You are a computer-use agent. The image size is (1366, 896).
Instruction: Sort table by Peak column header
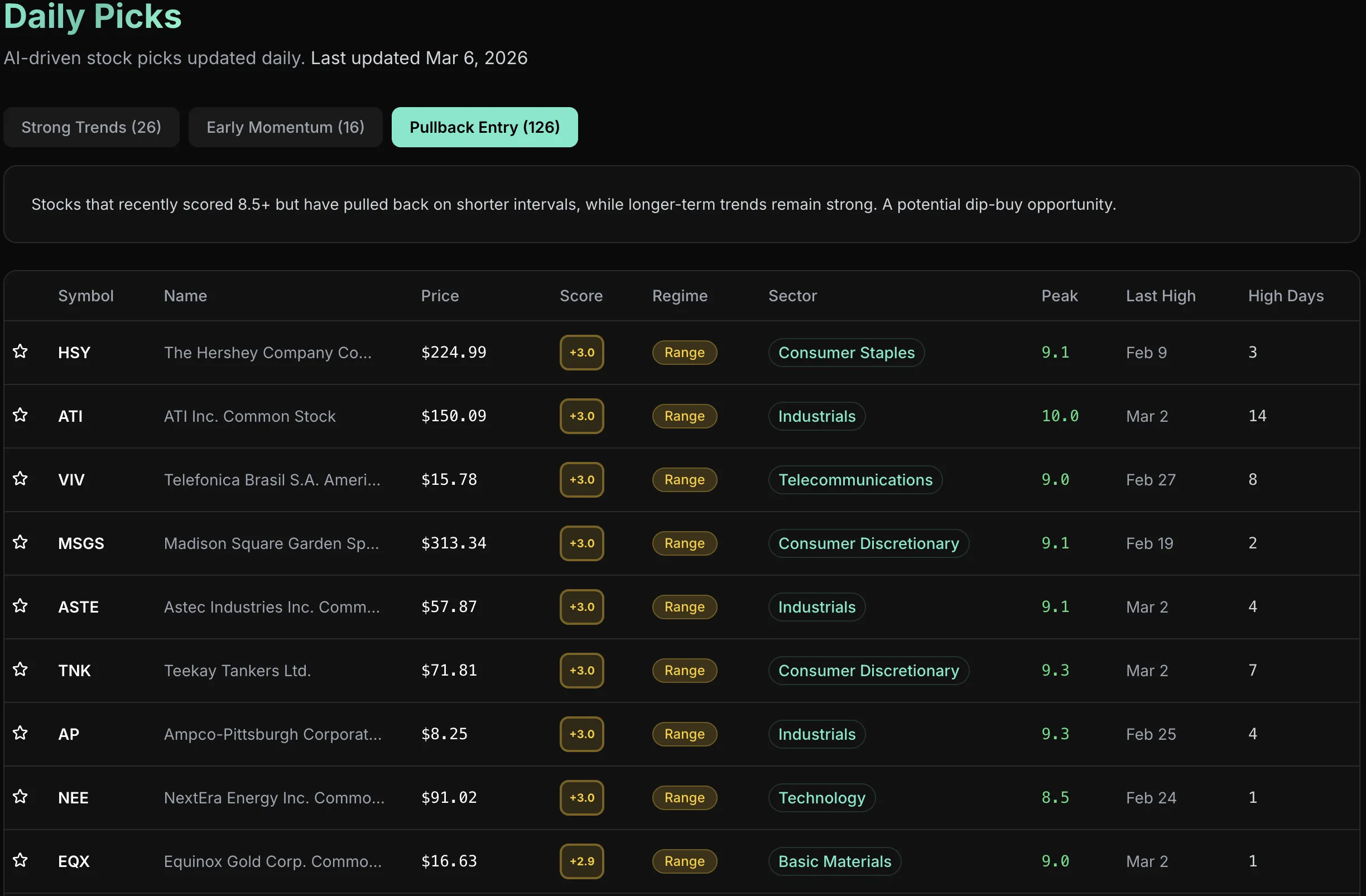tap(1060, 296)
